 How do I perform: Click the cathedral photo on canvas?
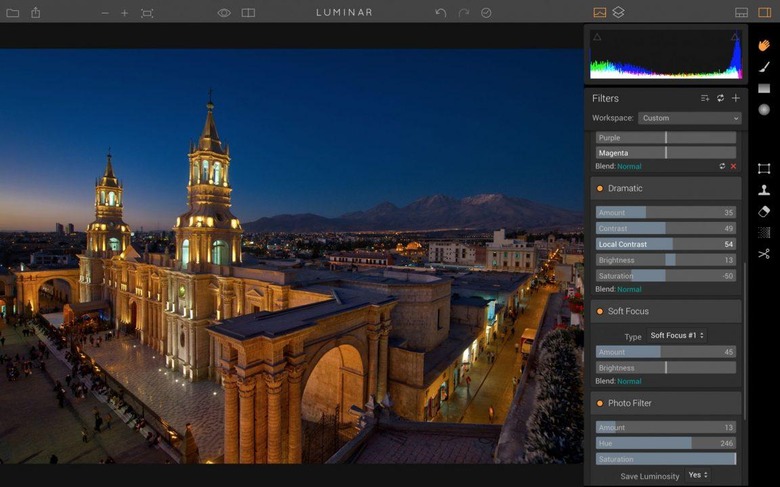tap(292, 256)
